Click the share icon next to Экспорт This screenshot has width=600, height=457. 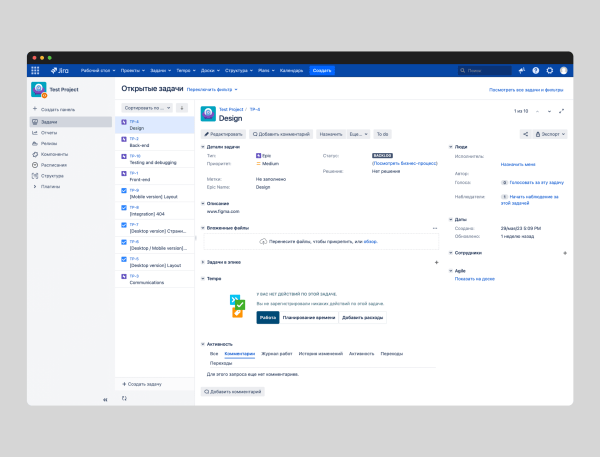526,133
